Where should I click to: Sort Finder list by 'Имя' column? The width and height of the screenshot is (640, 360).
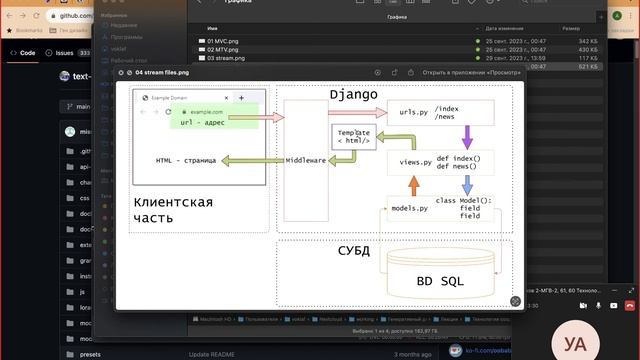point(212,29)
